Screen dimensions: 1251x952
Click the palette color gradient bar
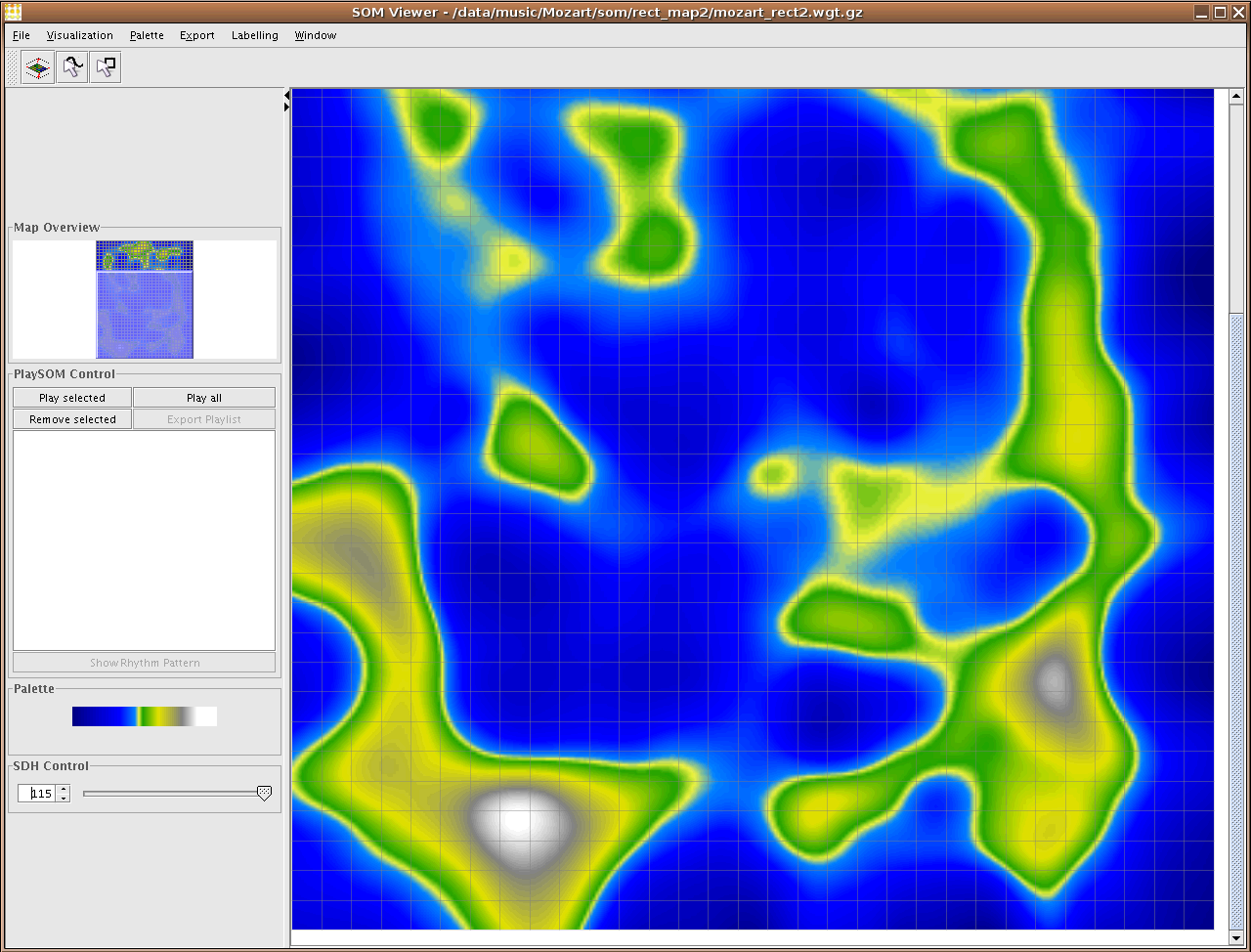click(x=145, y=716)
